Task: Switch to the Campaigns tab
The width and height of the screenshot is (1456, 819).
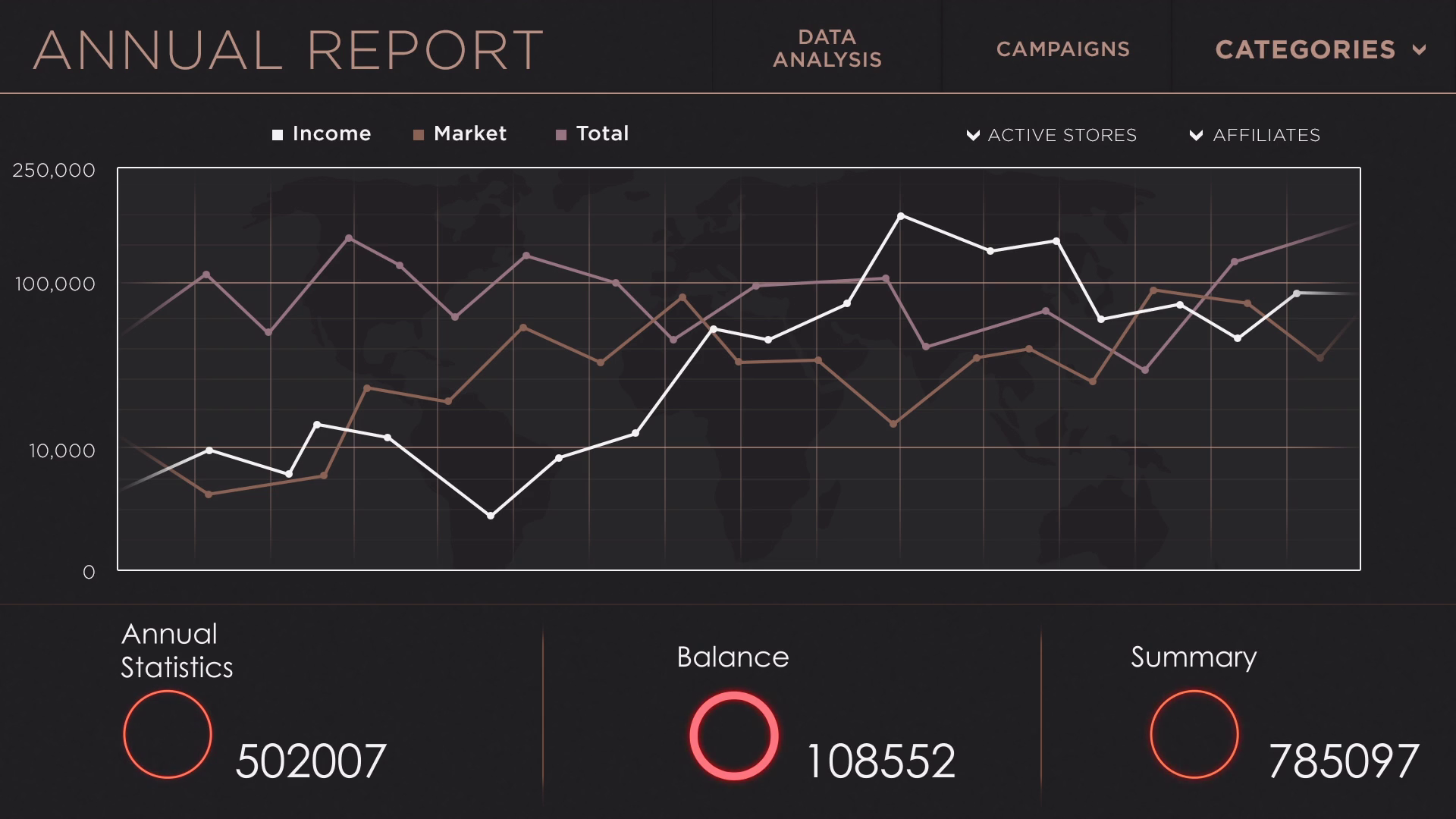Action: (1062, 49)
